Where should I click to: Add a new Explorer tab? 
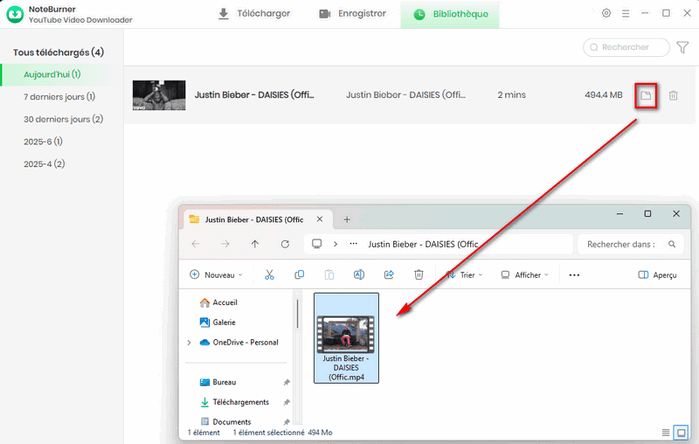[x=347, y=219]
